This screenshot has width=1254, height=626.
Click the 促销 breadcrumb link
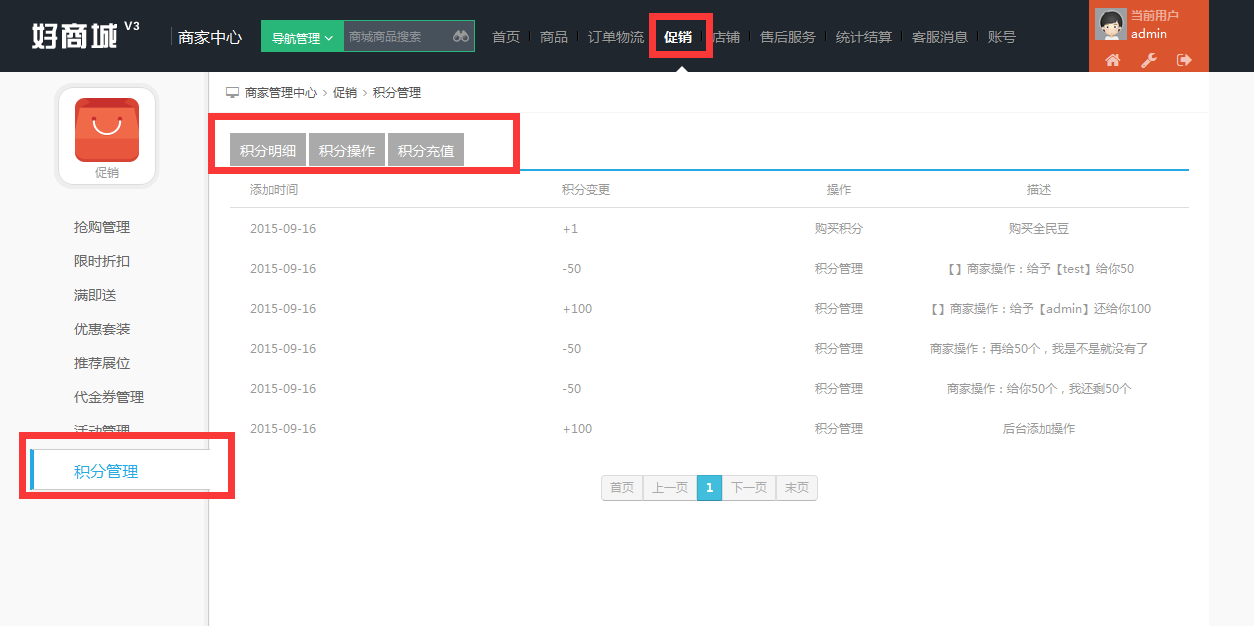[345, 92]
